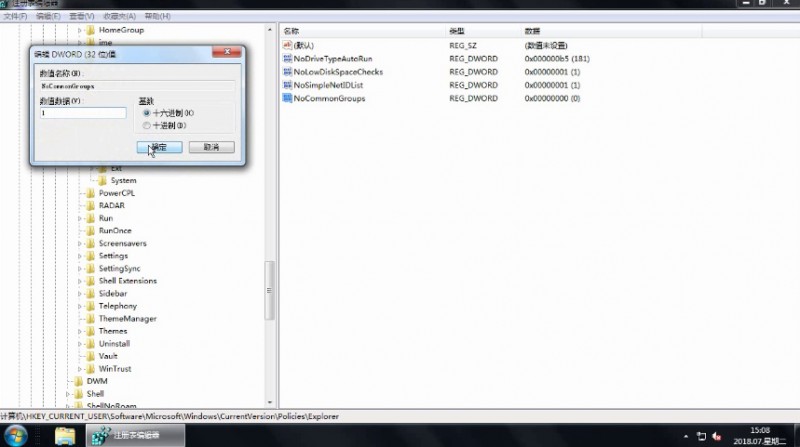Screen dimensions: 800x447
Task: Open the Windows Start menu orb
Action: point(21,436)
